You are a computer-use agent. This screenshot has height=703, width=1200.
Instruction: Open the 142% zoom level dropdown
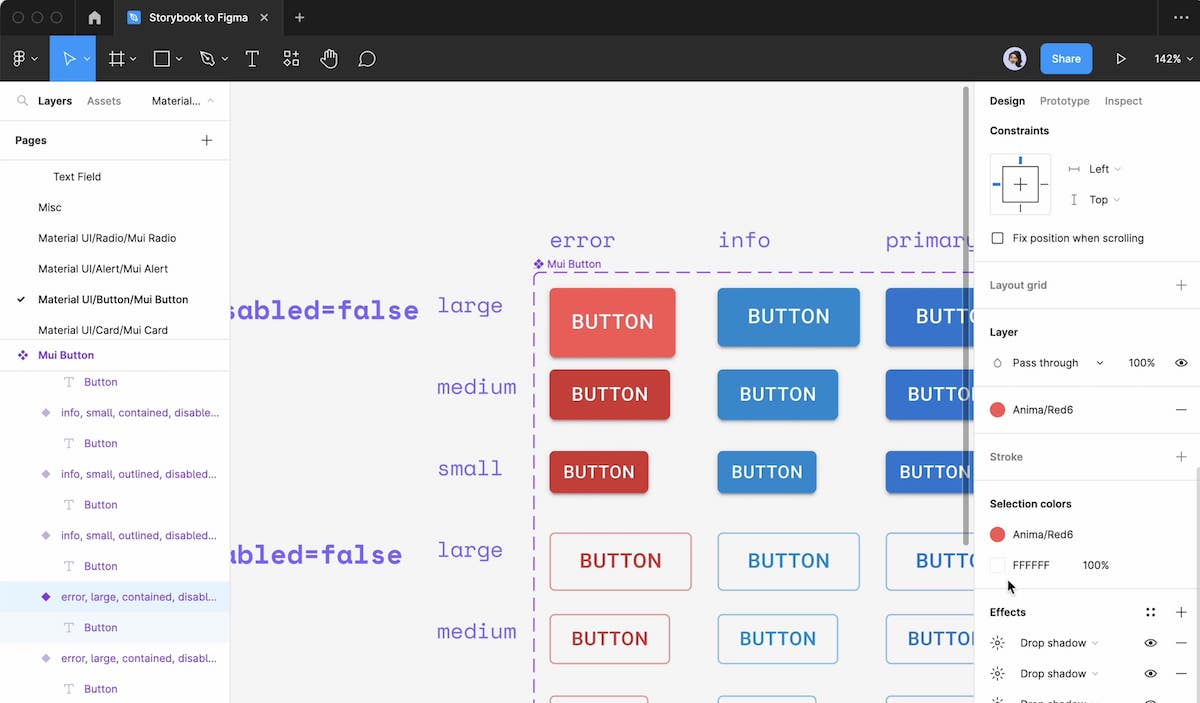pos(1171,59)
